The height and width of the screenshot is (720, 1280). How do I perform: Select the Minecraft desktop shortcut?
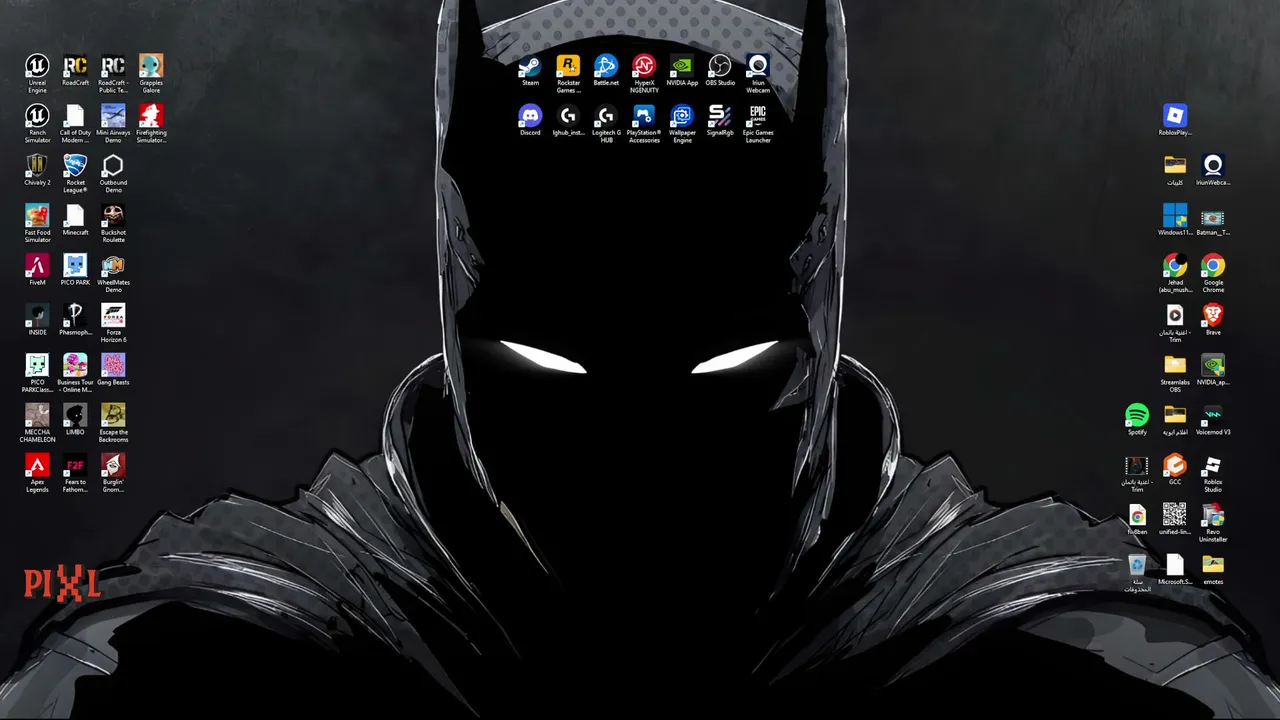point(75,220)
